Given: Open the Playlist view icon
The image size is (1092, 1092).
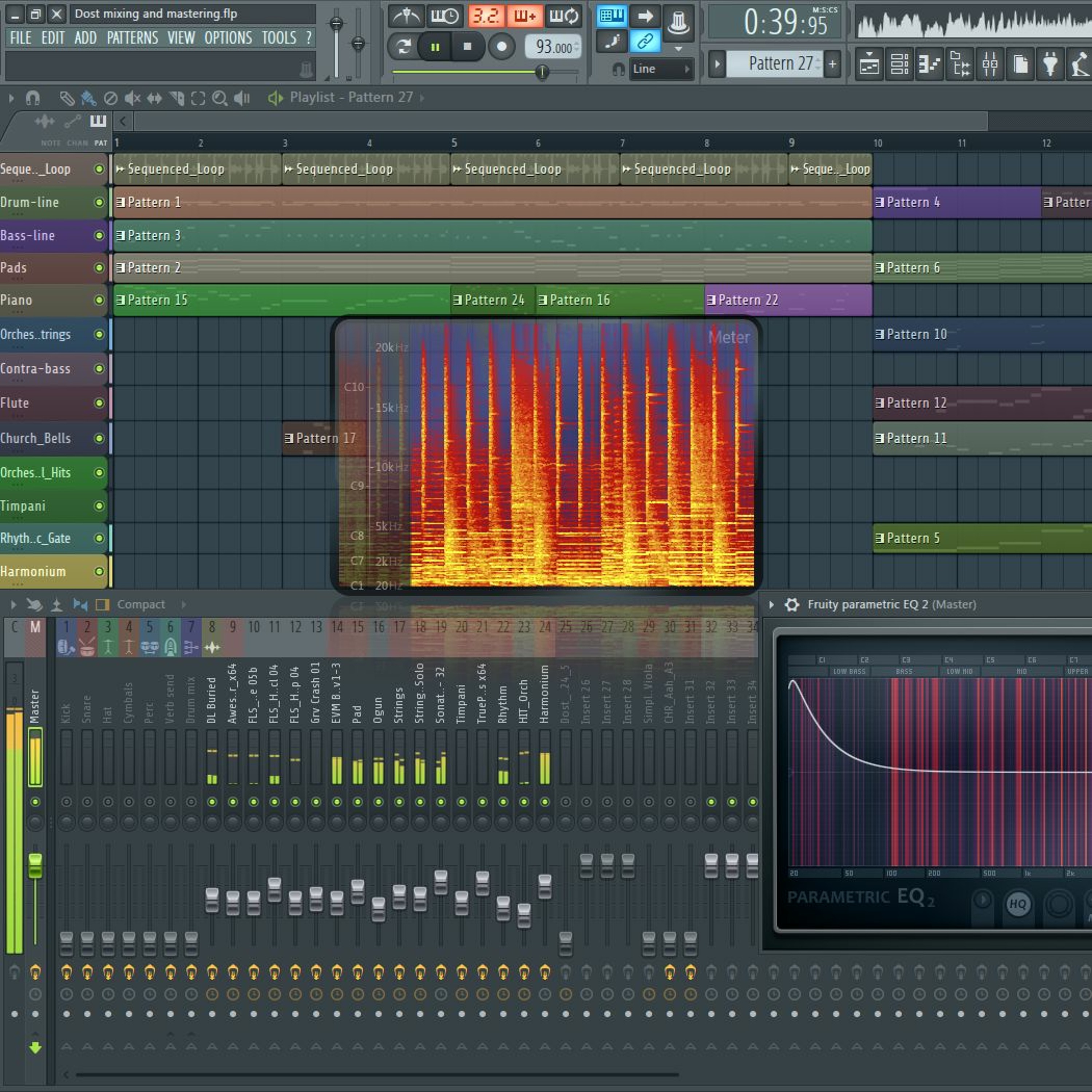Looking at the screenshot, I should pos(869,64).
